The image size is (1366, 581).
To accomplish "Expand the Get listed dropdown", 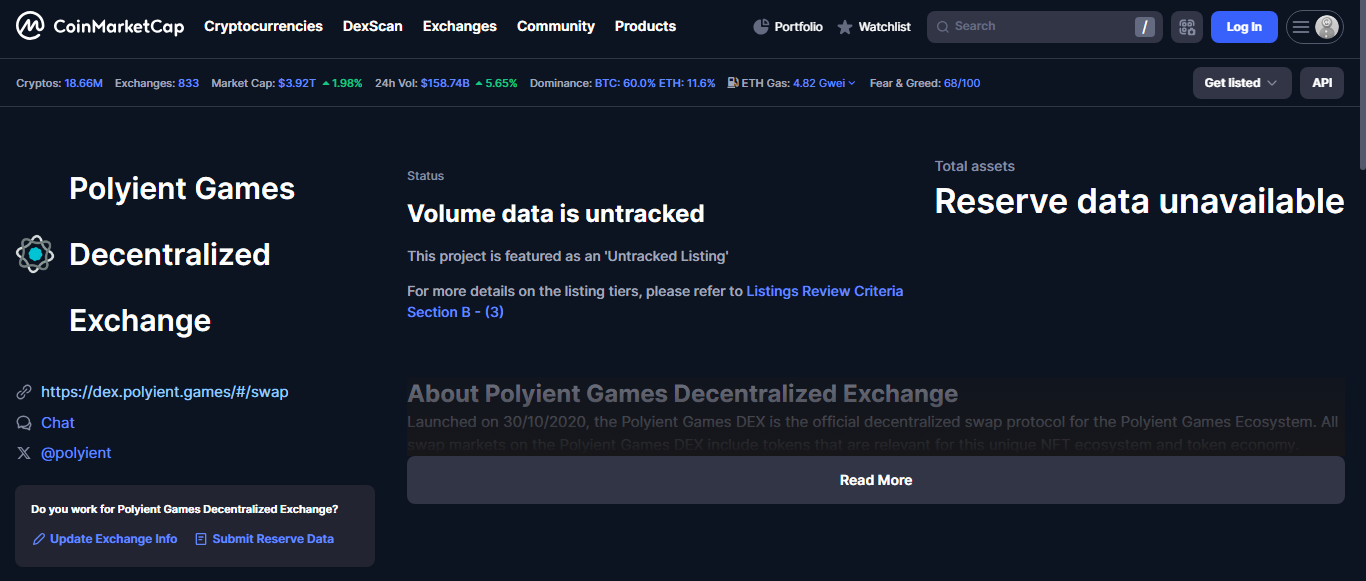I will click(x=1242, y=83).
